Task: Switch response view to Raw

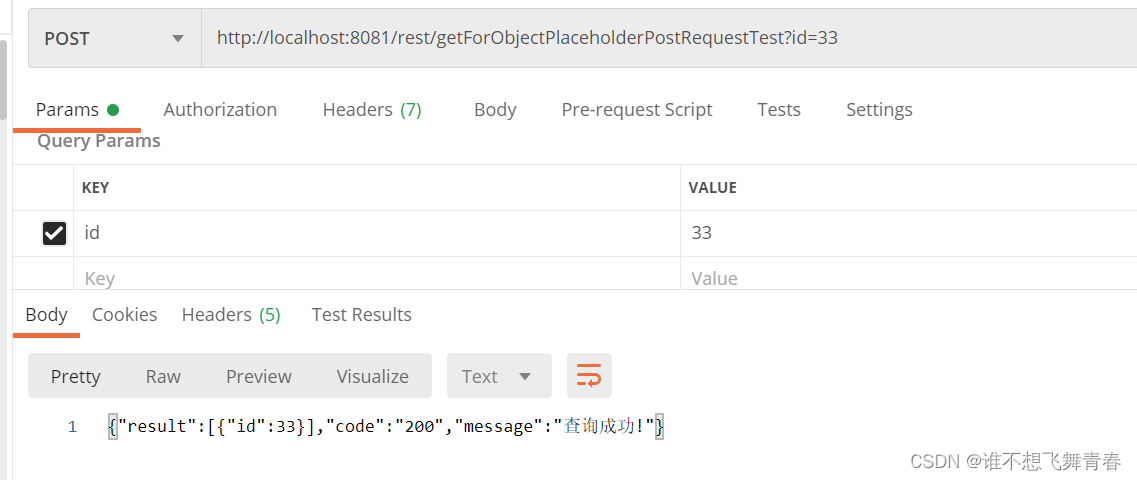Action: [163, 376]
